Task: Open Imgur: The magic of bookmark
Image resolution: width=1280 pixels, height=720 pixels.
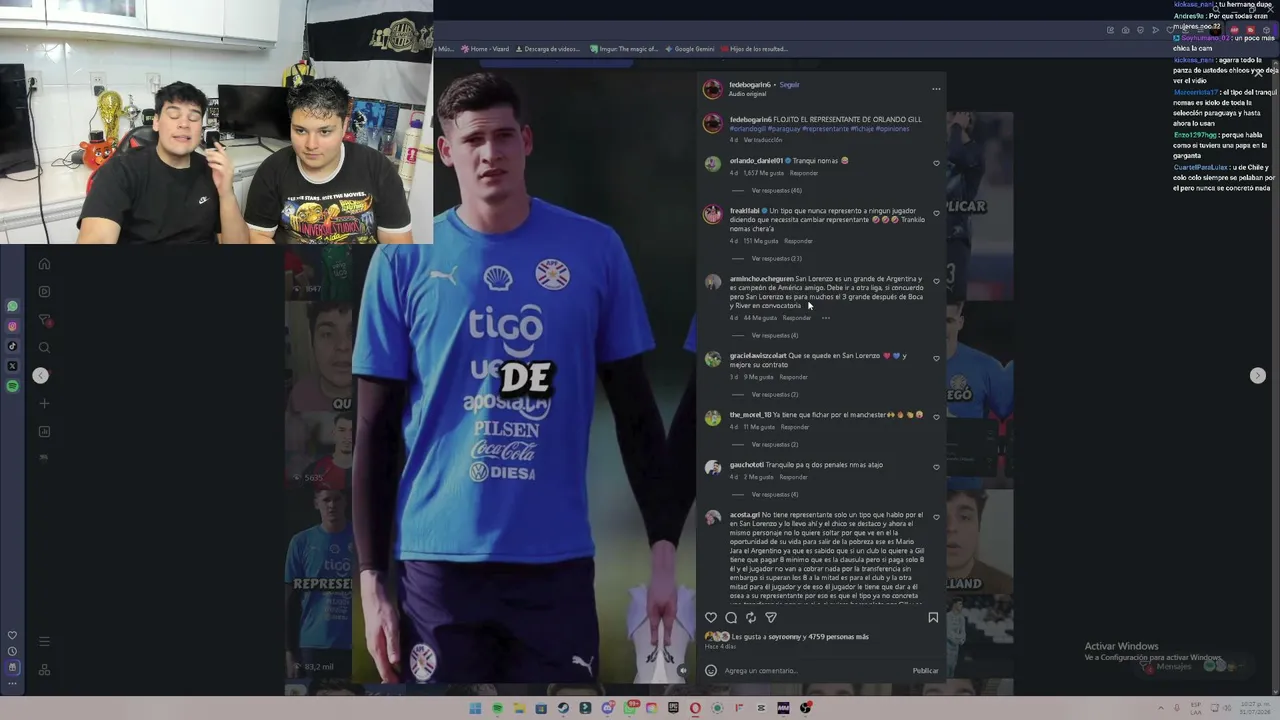Action: tap(624, 49)
